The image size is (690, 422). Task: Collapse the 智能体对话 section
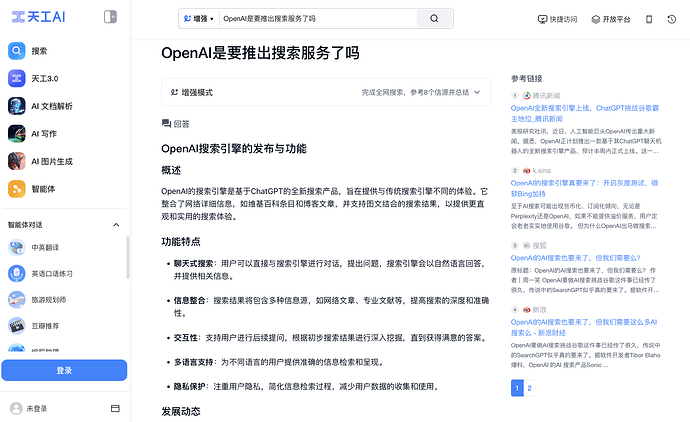pos(116,225)
